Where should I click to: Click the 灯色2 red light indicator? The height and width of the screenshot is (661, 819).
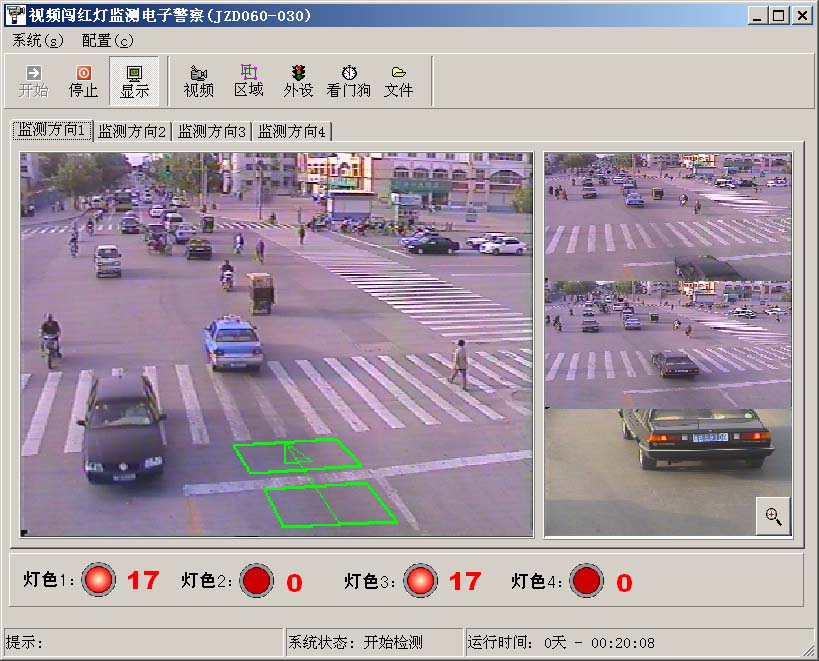[256, 580]
